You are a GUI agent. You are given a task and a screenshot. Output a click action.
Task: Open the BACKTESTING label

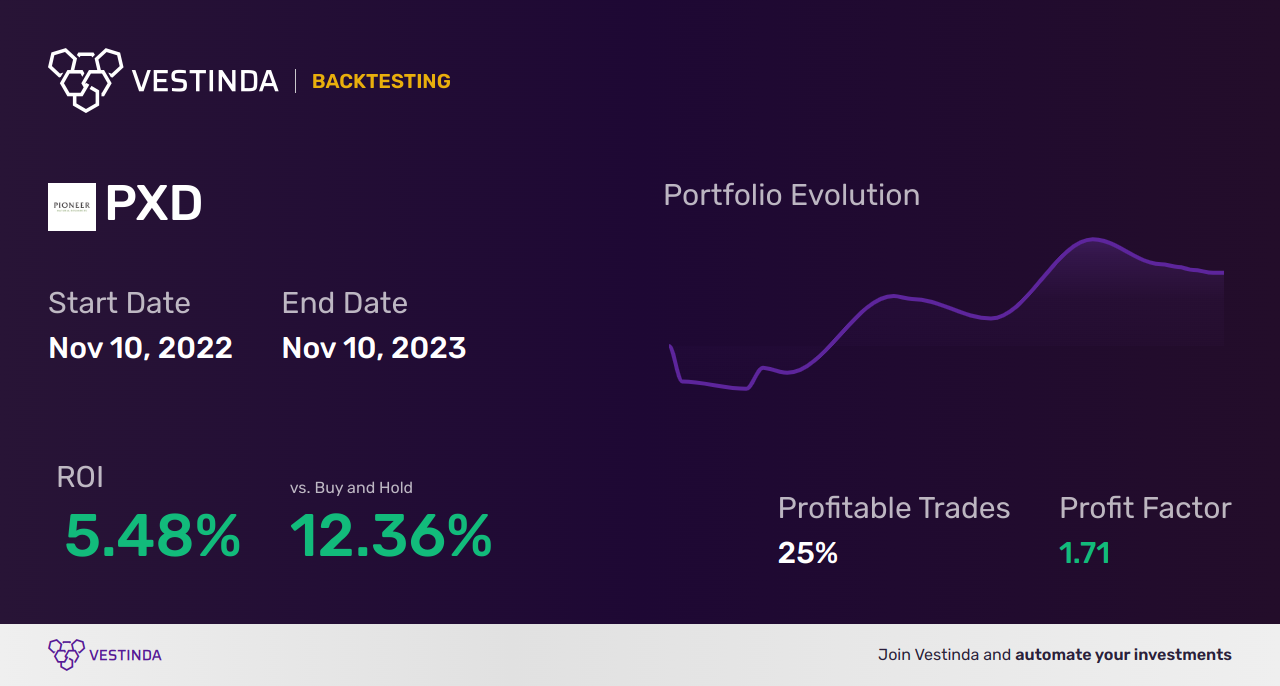click(x=381, y=81)
